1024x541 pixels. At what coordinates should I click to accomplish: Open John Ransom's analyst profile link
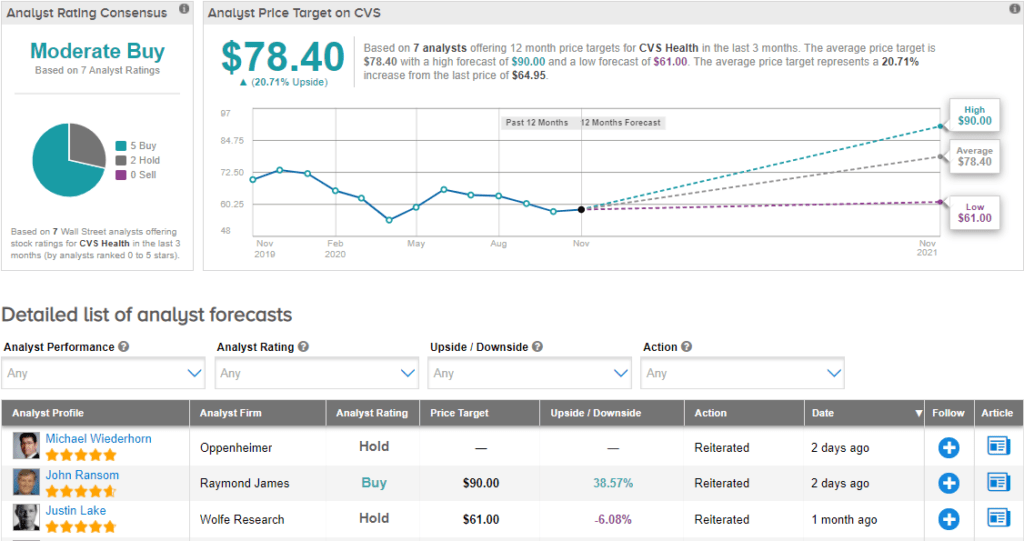[82, 475]
